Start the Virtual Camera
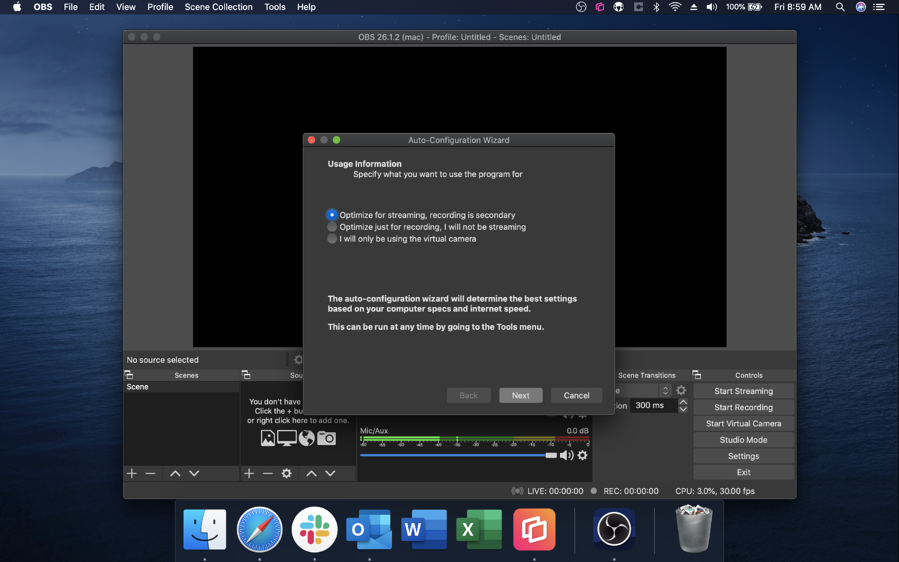Image resolution: width=899 pixels, height=562 pixels. pos(743,423)
